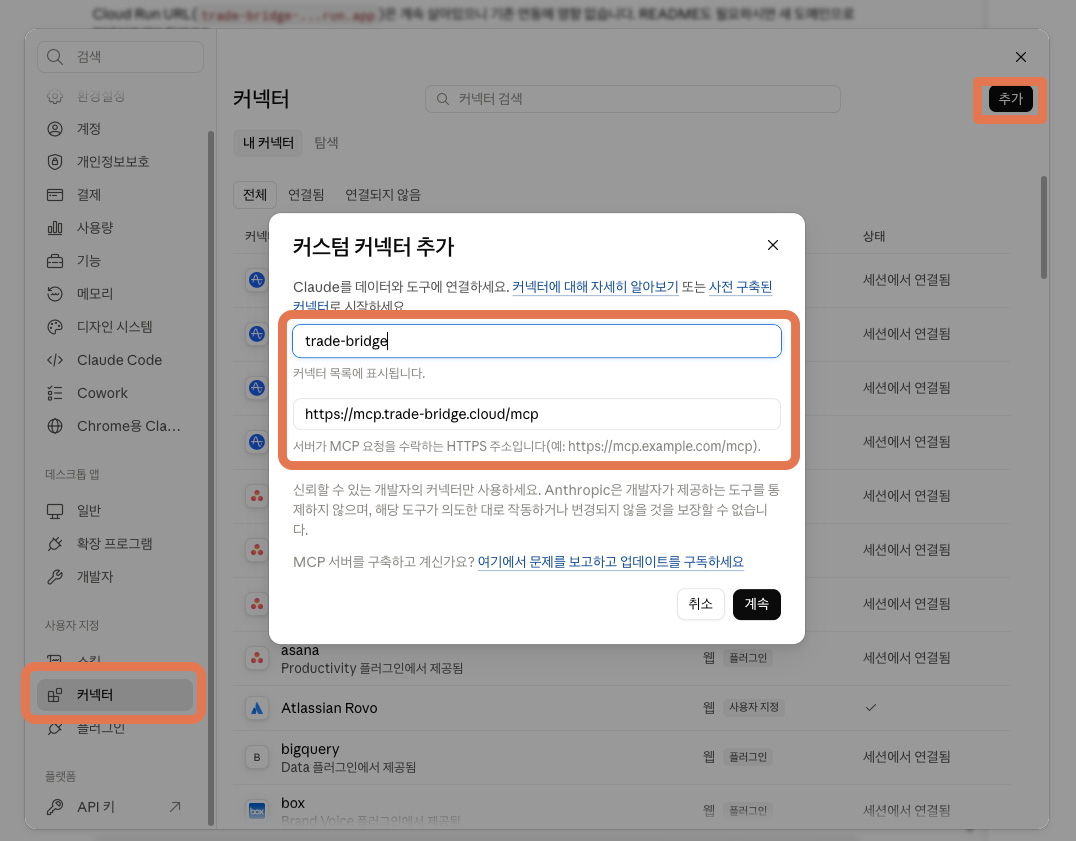Screen dimensions: 1076x841
Task: Open 계정 settings in sidebar
Action: (x=117, y=129)
